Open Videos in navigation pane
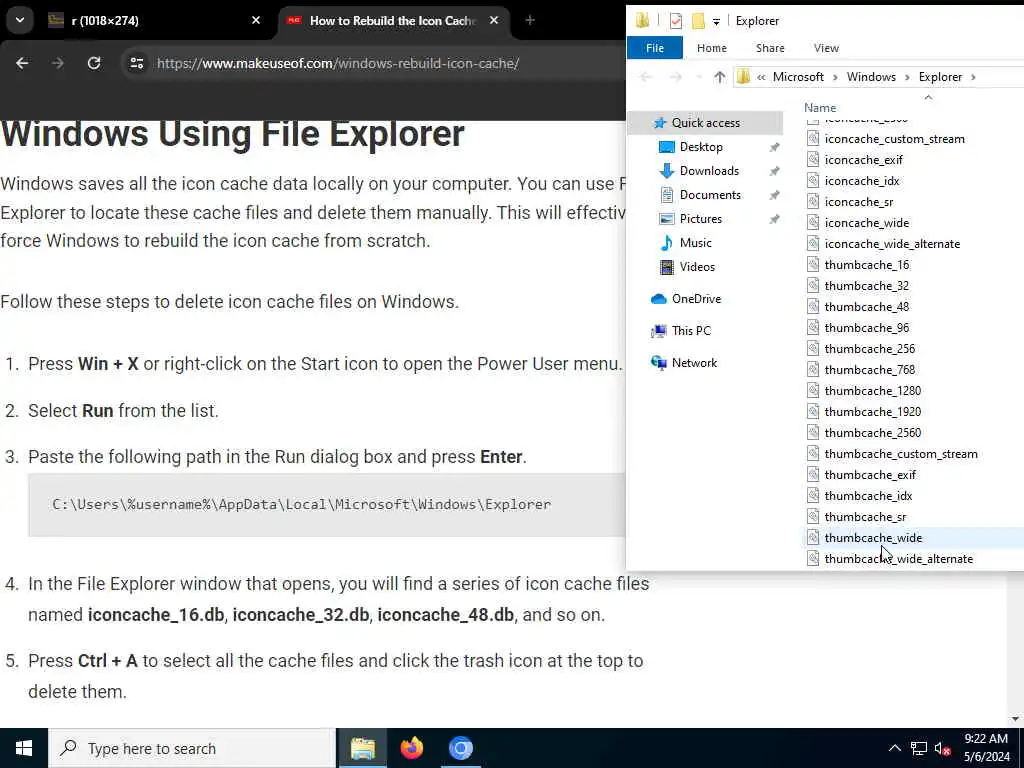The height and width of the screenshot is (768, 1024). tap(697, 266)
